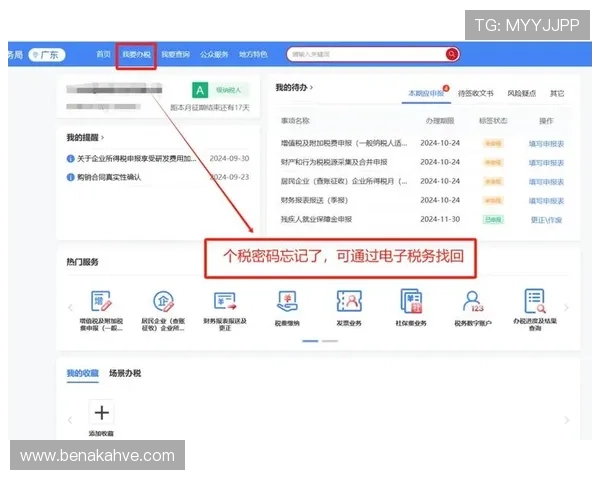Screen dimensions: 600x480
Task: Click 填写申报表 for 居民企业企业所得税 row
Action: tap(546, 182)
